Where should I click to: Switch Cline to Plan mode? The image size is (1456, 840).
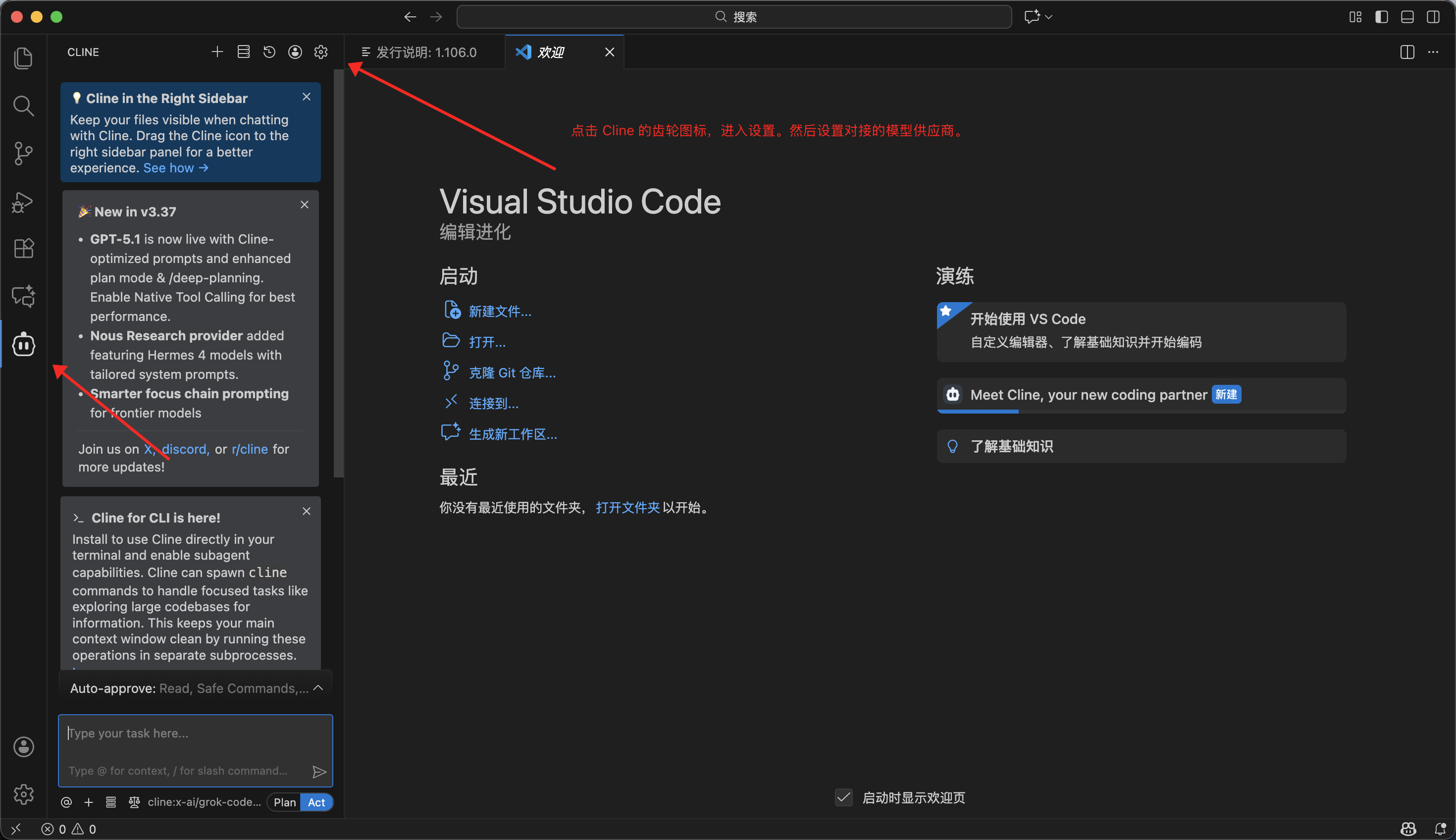(284, 802)
